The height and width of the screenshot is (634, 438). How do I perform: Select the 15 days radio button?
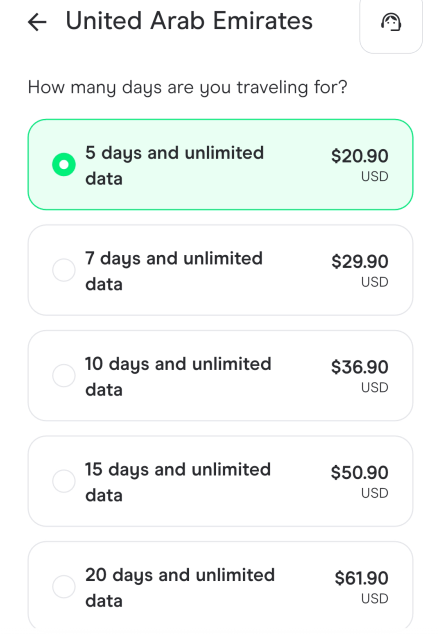(x=64, y=481)
